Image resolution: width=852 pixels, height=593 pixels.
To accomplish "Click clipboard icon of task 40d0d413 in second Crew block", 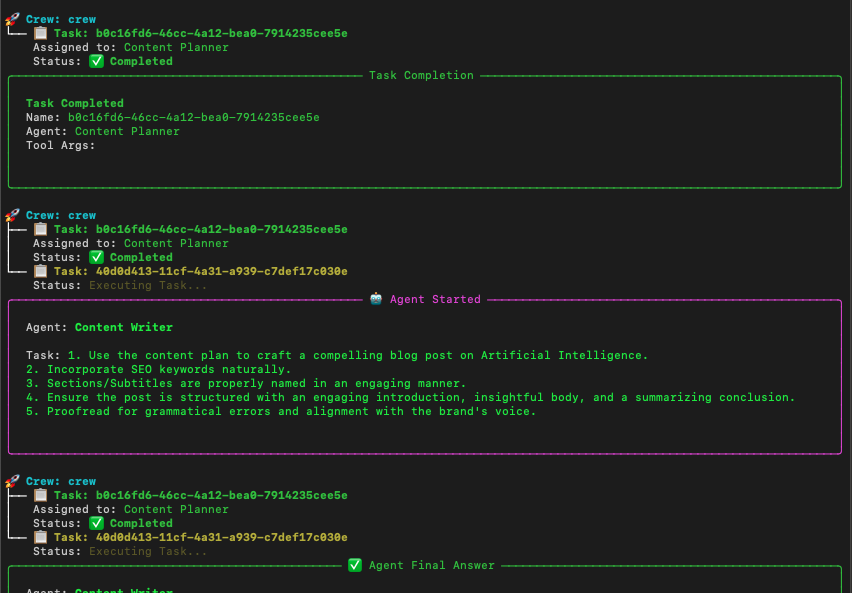I will click(41, 271).
